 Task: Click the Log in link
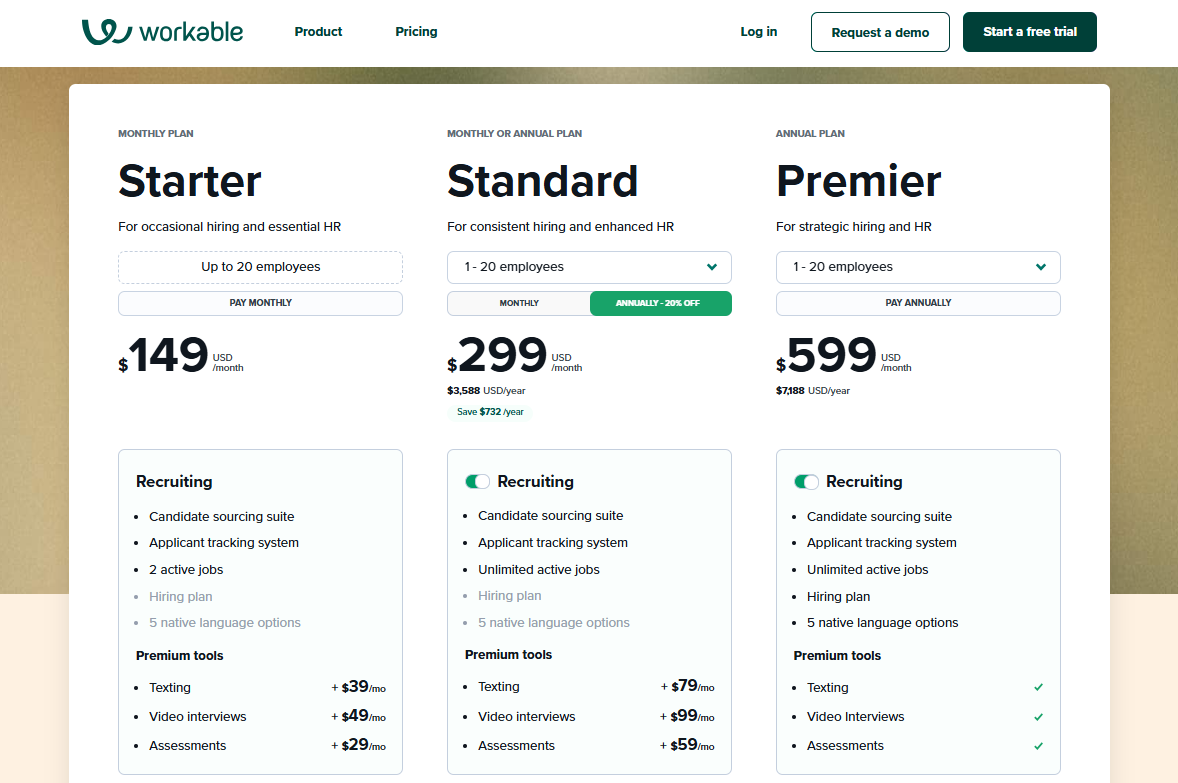758,32
